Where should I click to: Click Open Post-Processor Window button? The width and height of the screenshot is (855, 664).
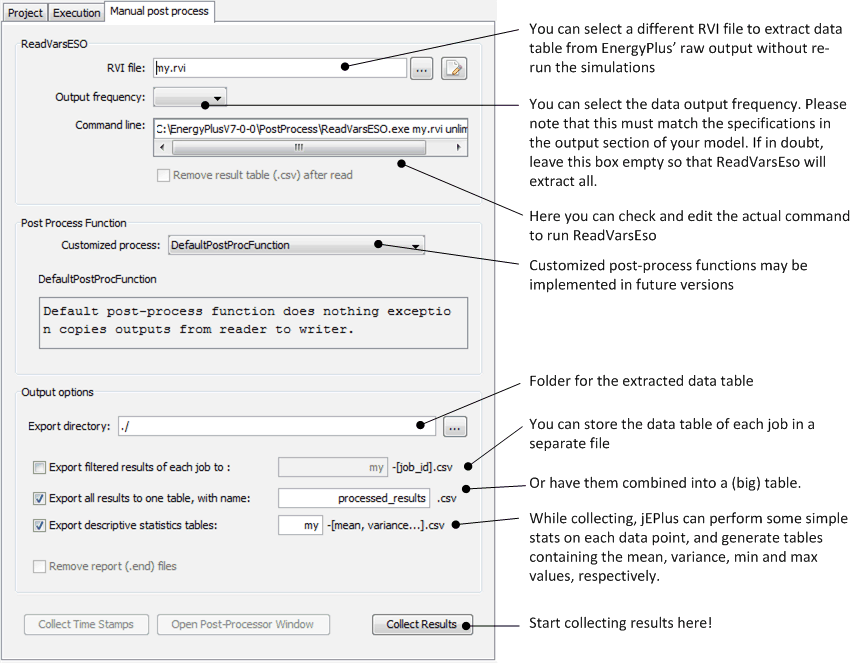(x=243, y=625)
